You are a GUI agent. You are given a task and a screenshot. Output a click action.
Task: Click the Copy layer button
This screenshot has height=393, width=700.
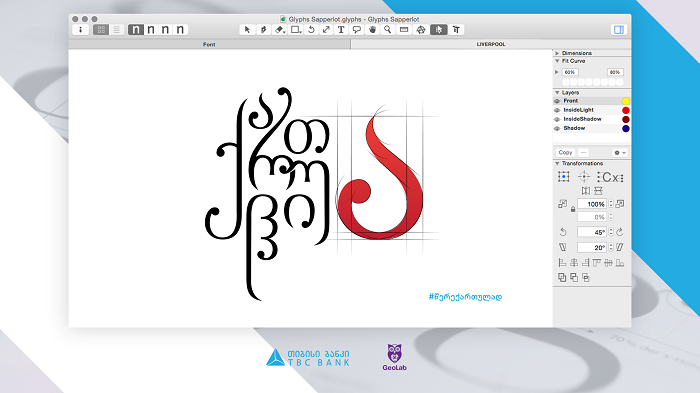click(x=565, y=153)
